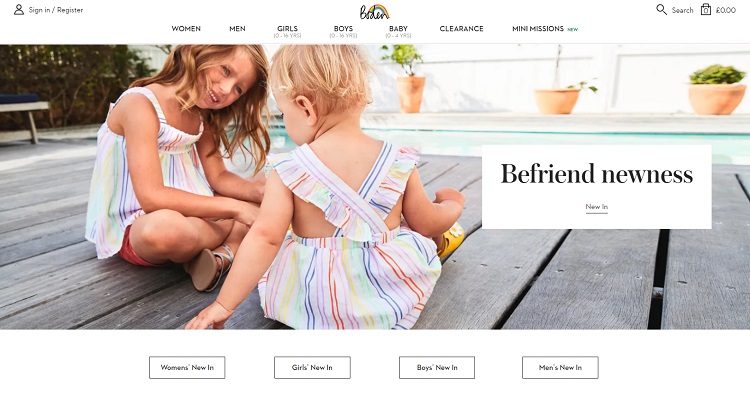Click the Boys' New In button
This screenshot has height=404, width=750.
point(437,367)
